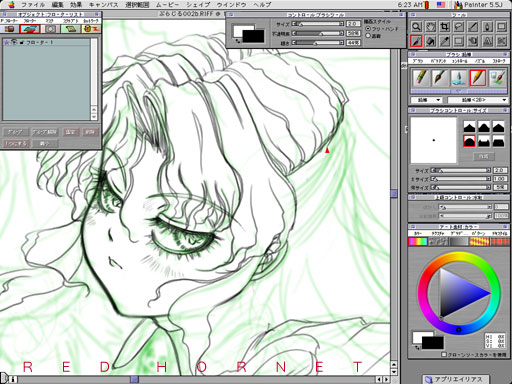
Task: Choose the water drop brush icon
Action: coord(459,78)
